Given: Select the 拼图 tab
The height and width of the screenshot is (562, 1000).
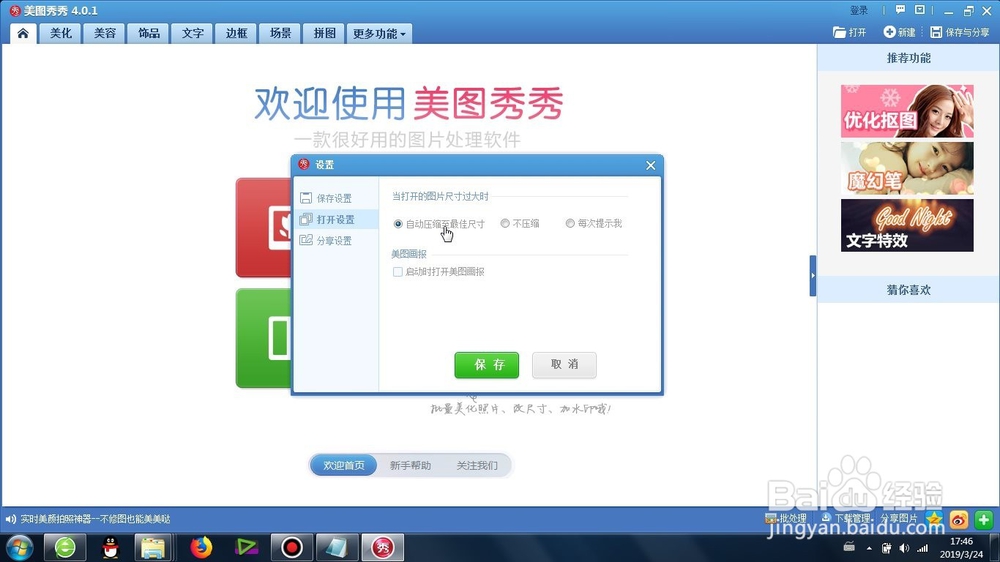Looking at the screenshot, I should (324, 33).
